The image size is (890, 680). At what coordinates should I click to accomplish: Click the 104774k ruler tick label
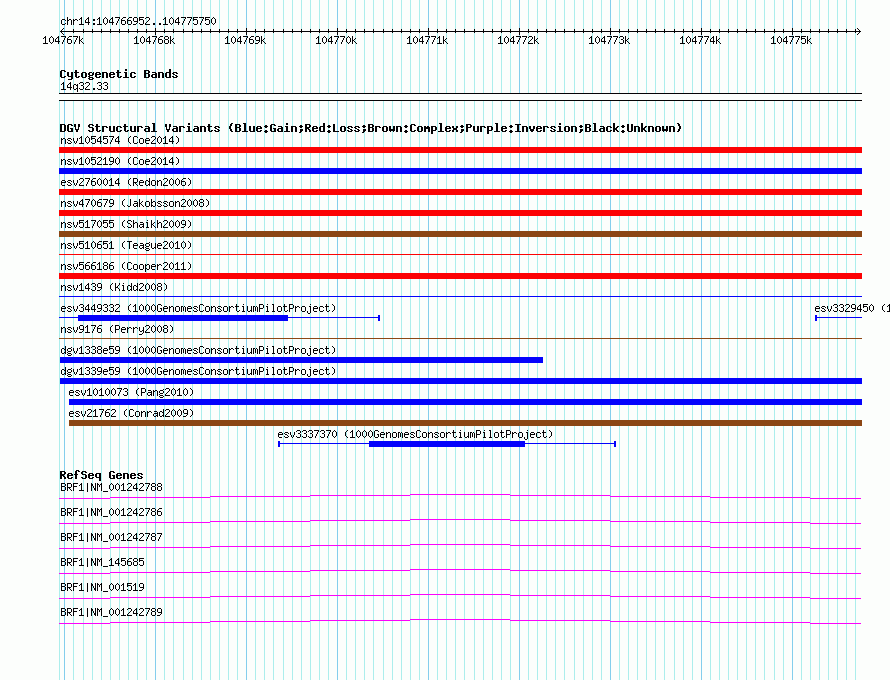coord(700,40)
